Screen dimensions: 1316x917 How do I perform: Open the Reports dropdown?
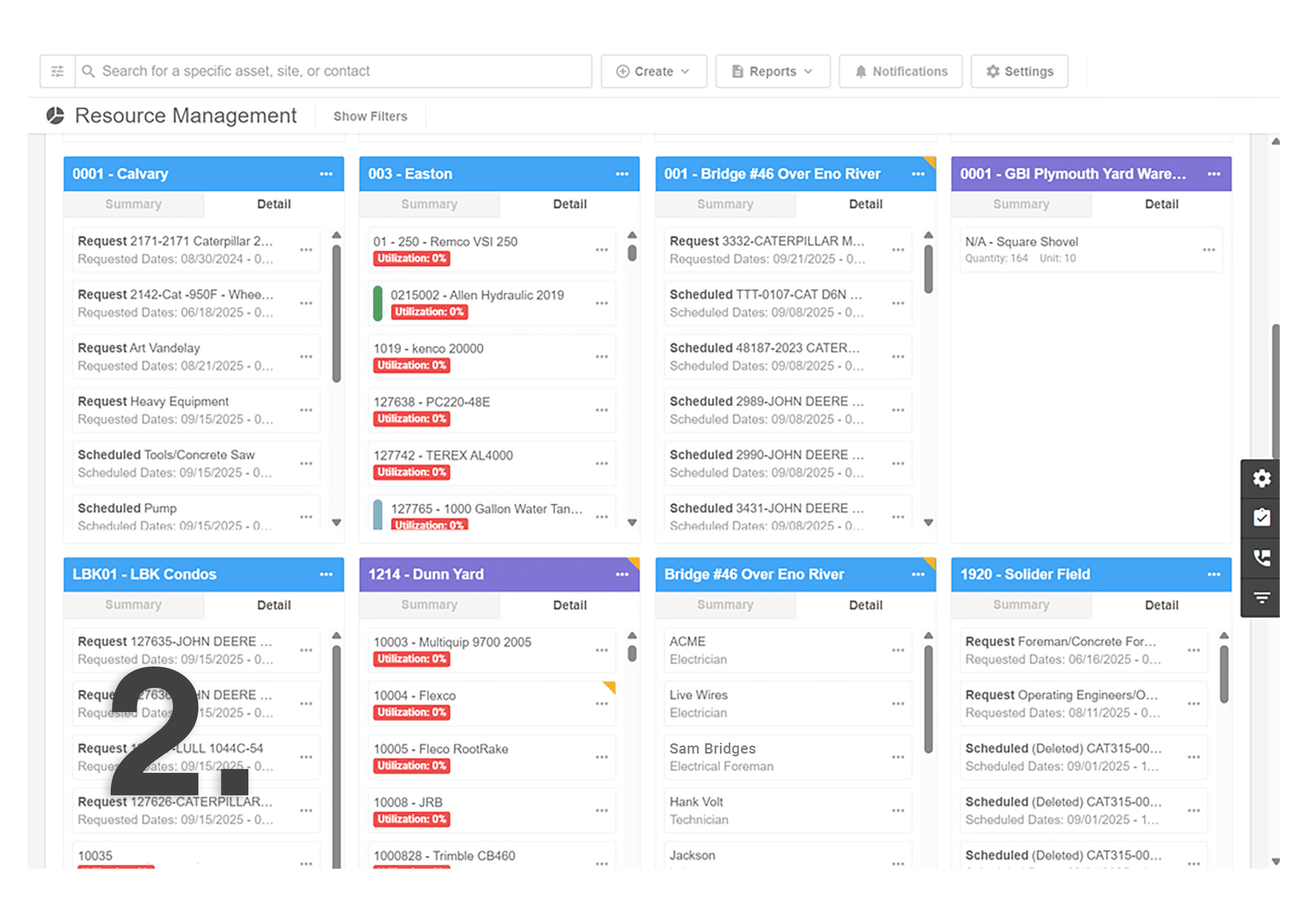click(773, 71)
